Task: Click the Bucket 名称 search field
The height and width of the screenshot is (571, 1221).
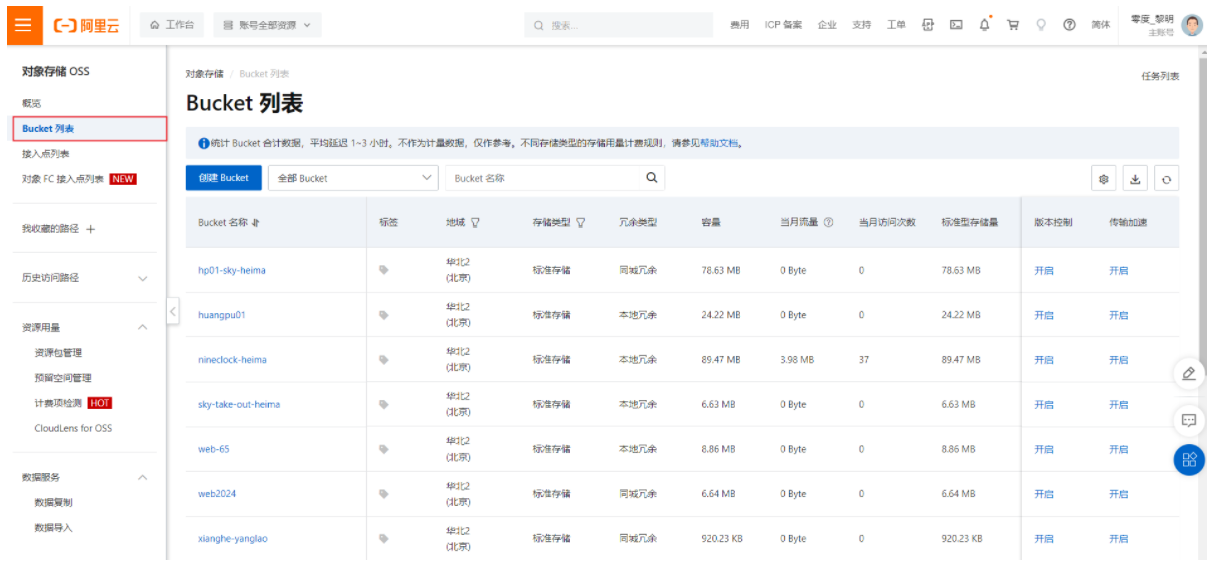Action: click(x=544, y=178)
